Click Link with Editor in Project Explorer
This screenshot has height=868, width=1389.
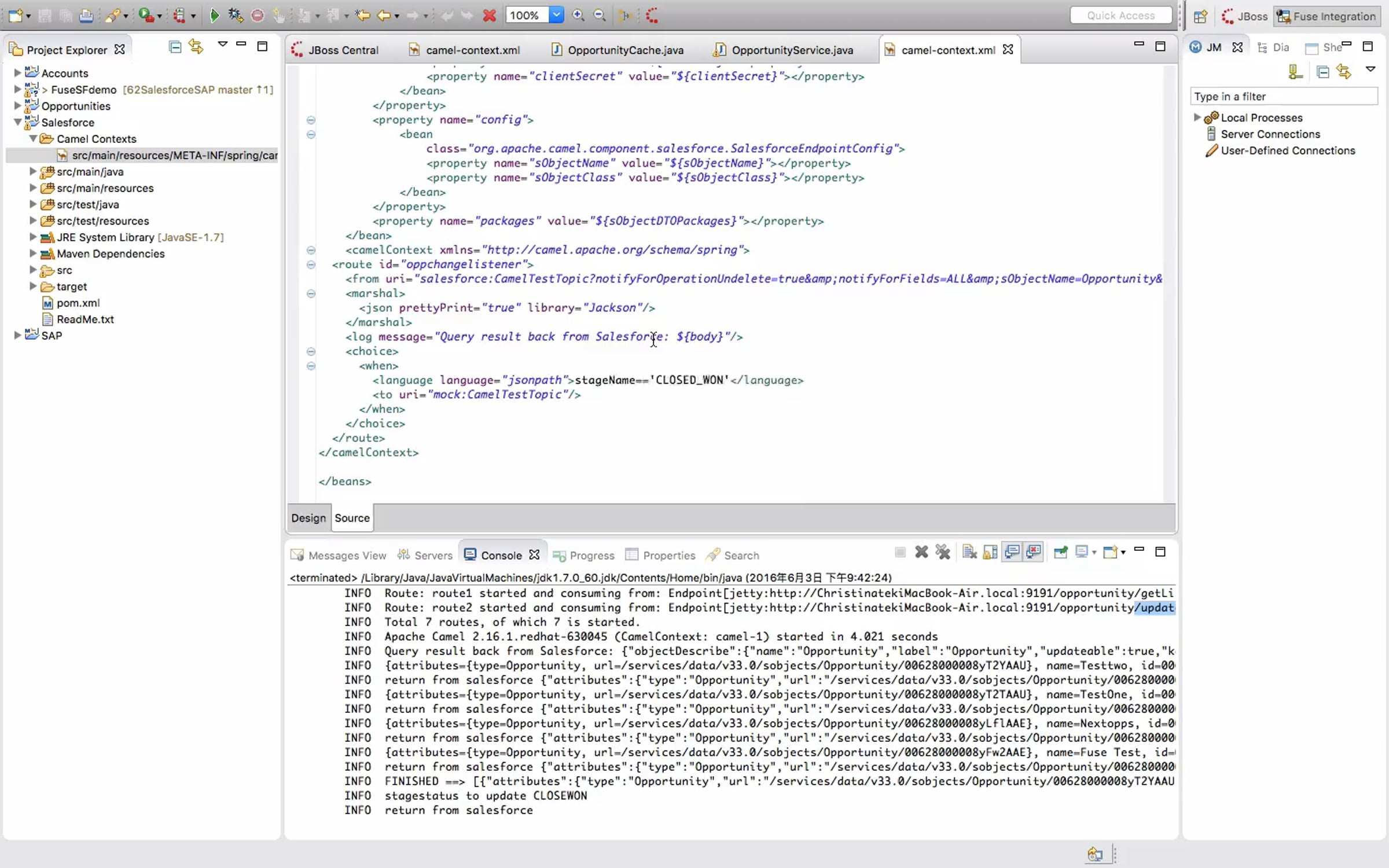[x=196, y=47]
